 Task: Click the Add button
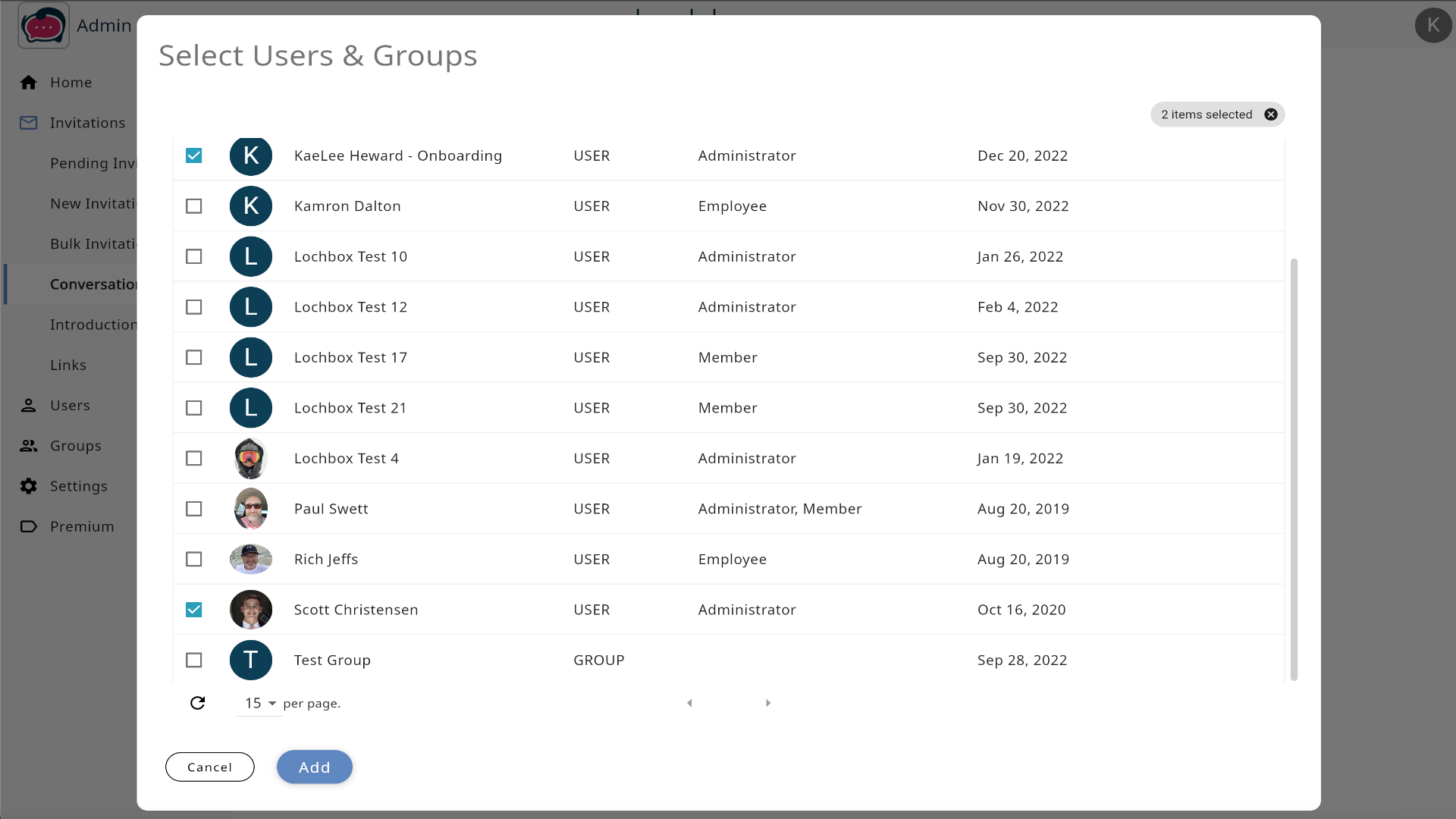pyautogui.click(x=314, y=767)
